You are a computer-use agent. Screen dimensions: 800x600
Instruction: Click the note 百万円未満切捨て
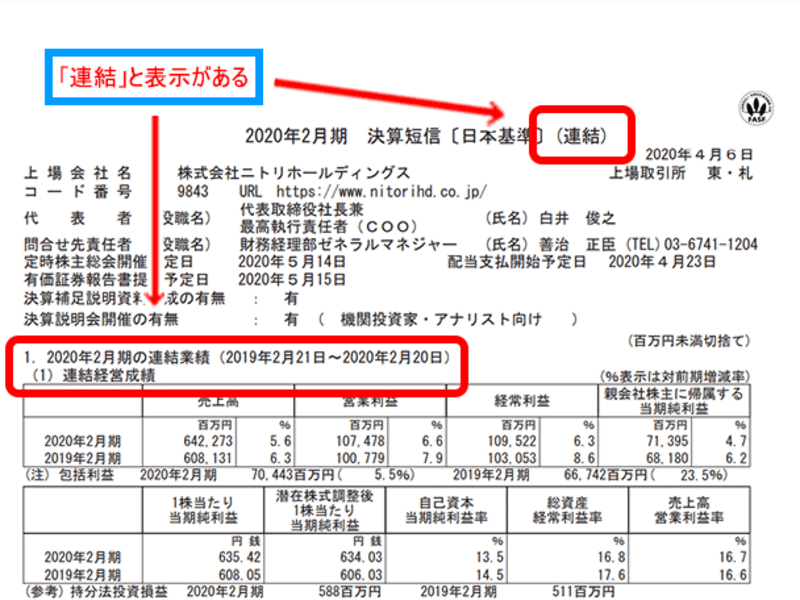point(689,341)
